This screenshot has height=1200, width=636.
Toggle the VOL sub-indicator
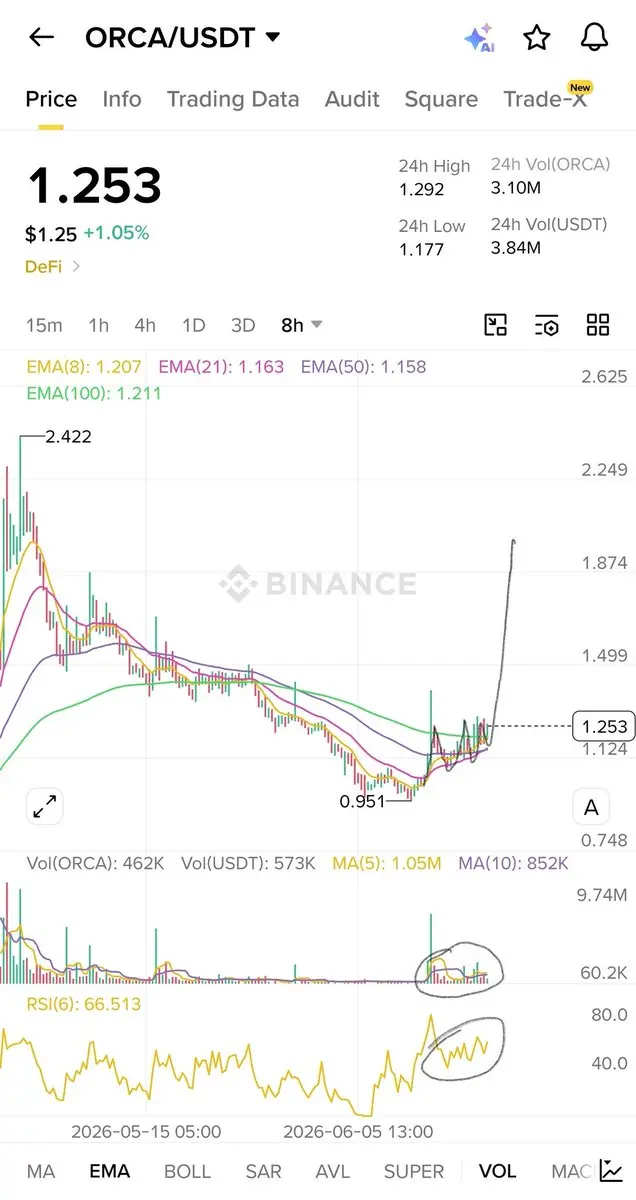(497, 1171)
